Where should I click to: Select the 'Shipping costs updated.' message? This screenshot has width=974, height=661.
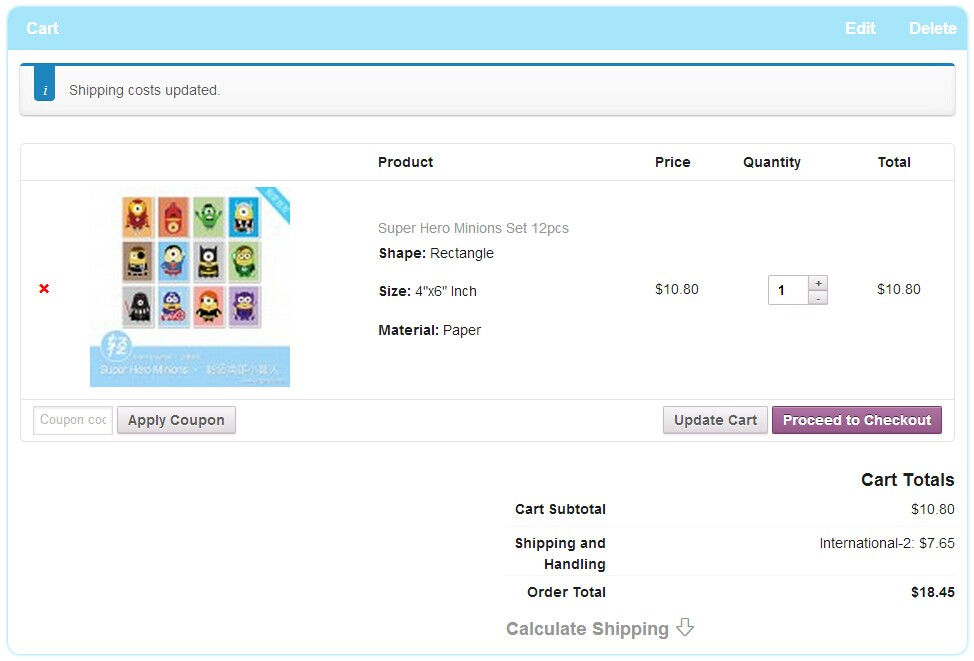coord(145,91)
